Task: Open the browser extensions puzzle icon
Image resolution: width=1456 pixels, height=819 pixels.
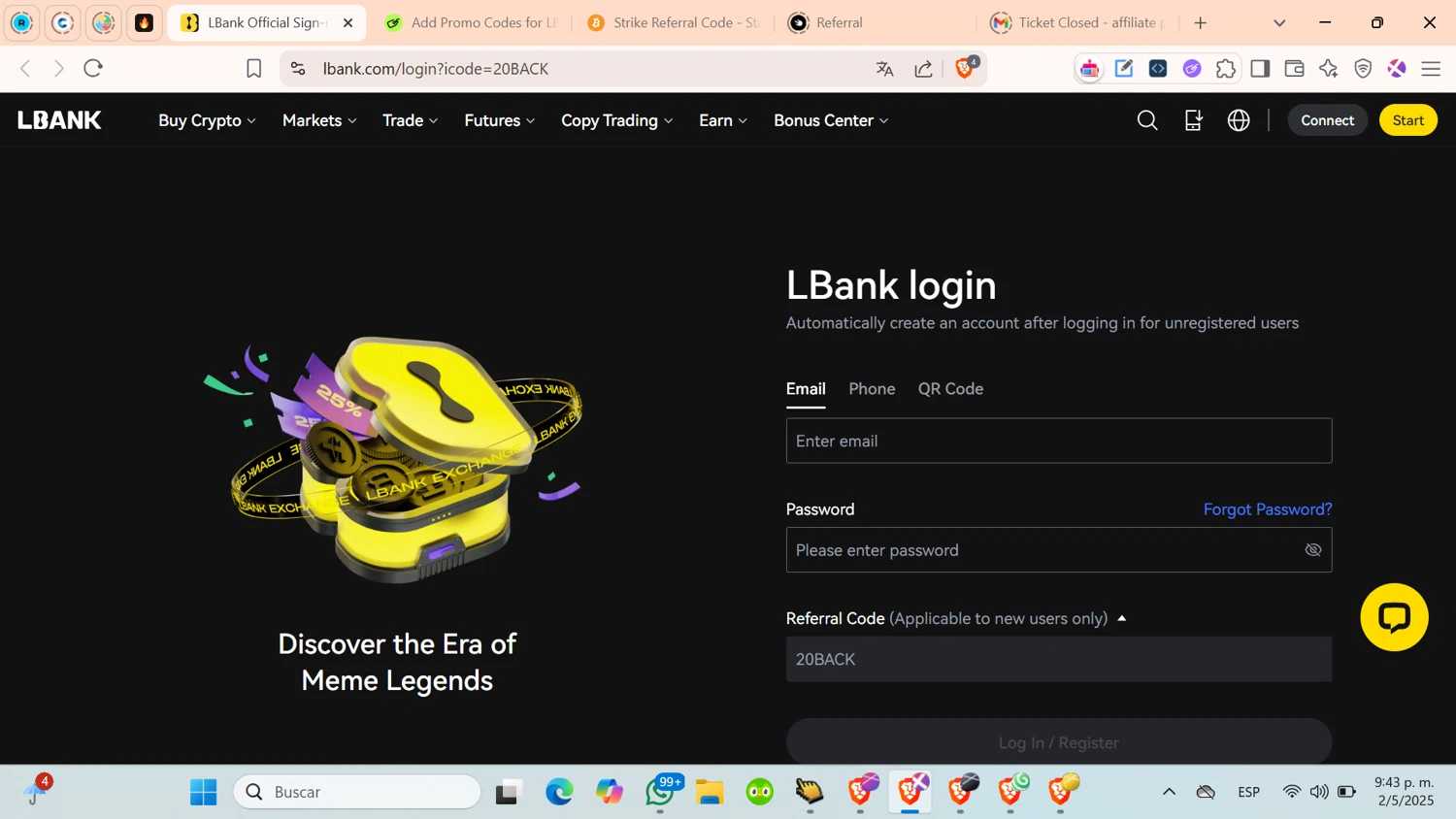Action: [1226, 69]
